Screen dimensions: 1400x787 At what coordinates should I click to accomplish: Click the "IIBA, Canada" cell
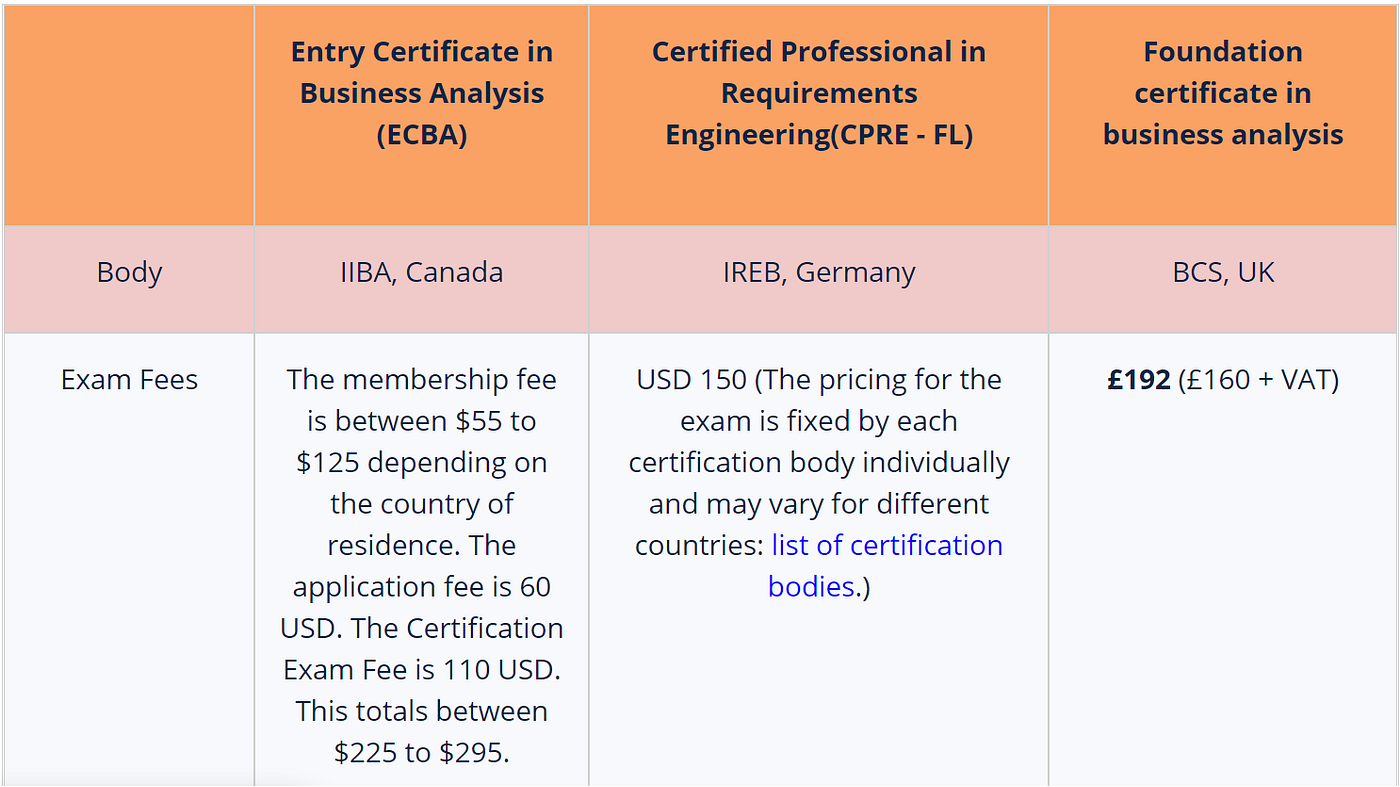click(x=421, y=272)
